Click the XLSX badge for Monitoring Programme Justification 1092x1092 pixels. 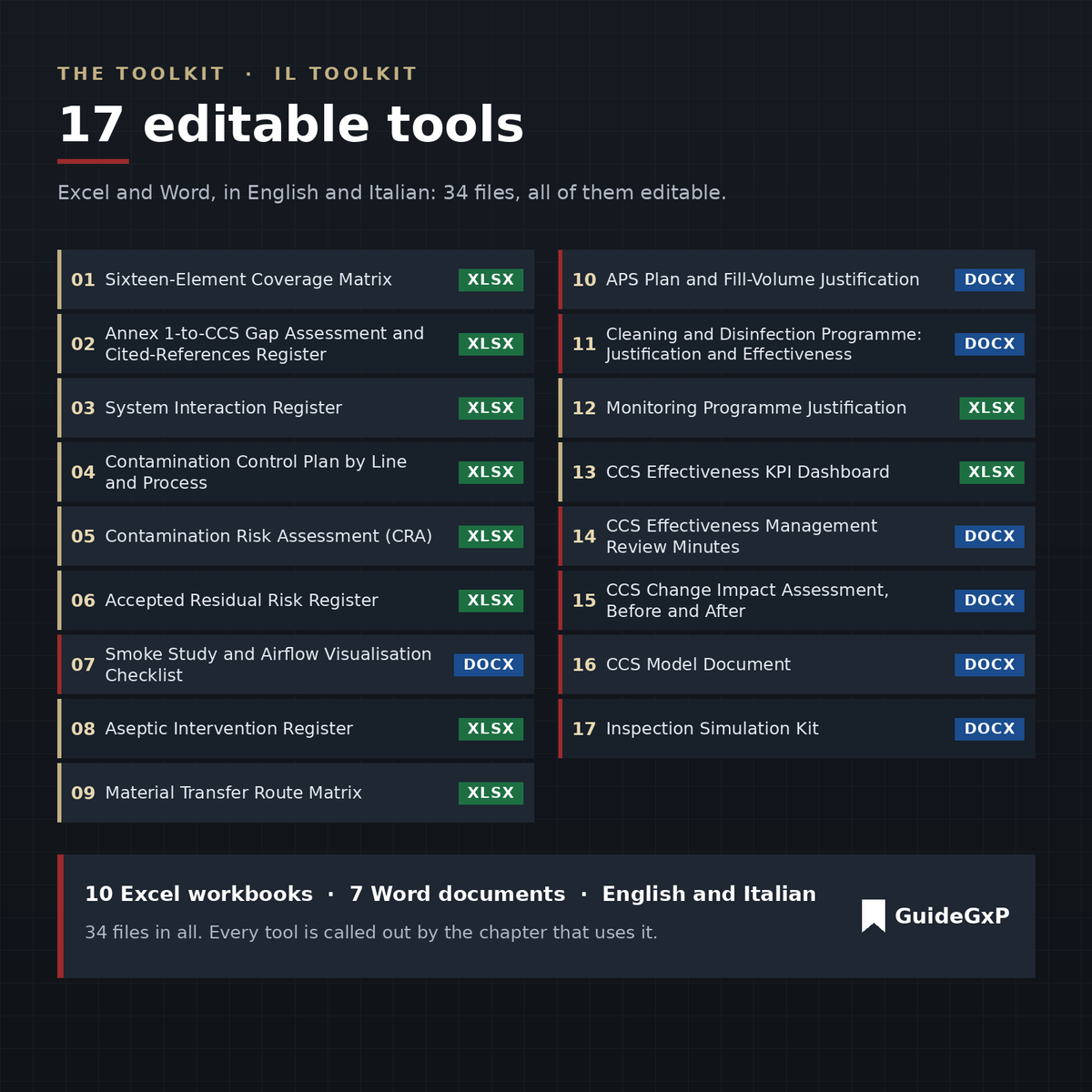(992, 408)
